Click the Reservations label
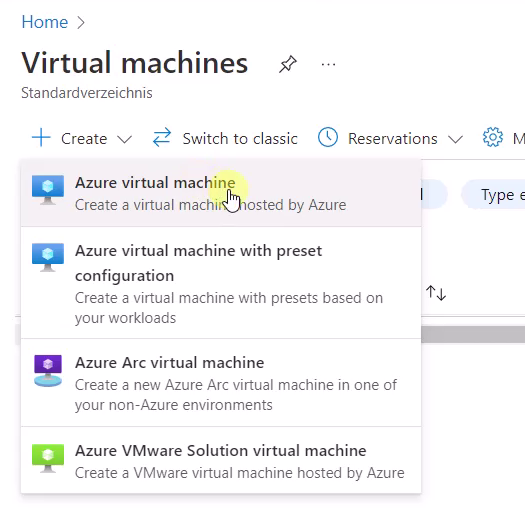The width and height of the screenshot is (525, 522). pyautogui.click(x=392, y=139)
